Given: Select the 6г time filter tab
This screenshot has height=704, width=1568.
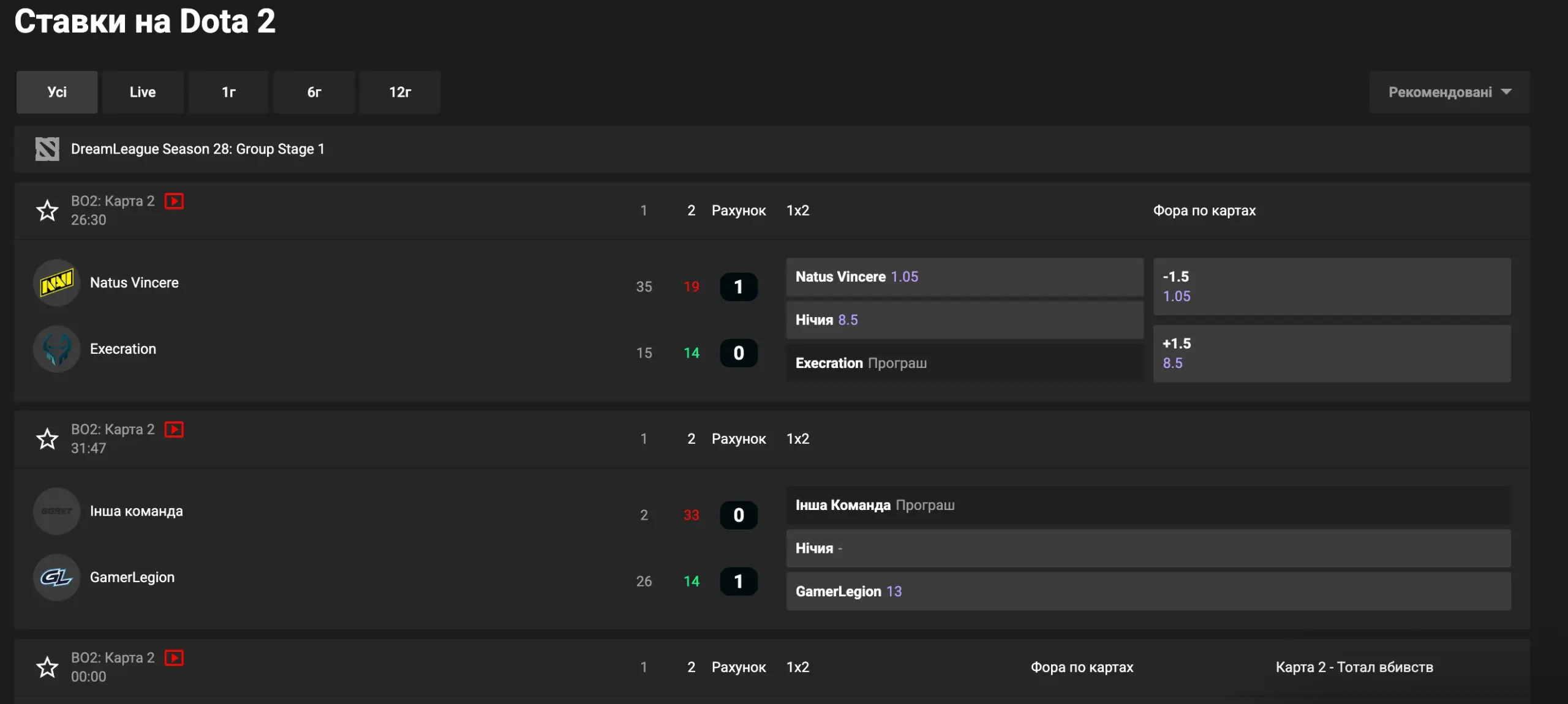Looking at the screenshot, I should click(x=314, y=92).
